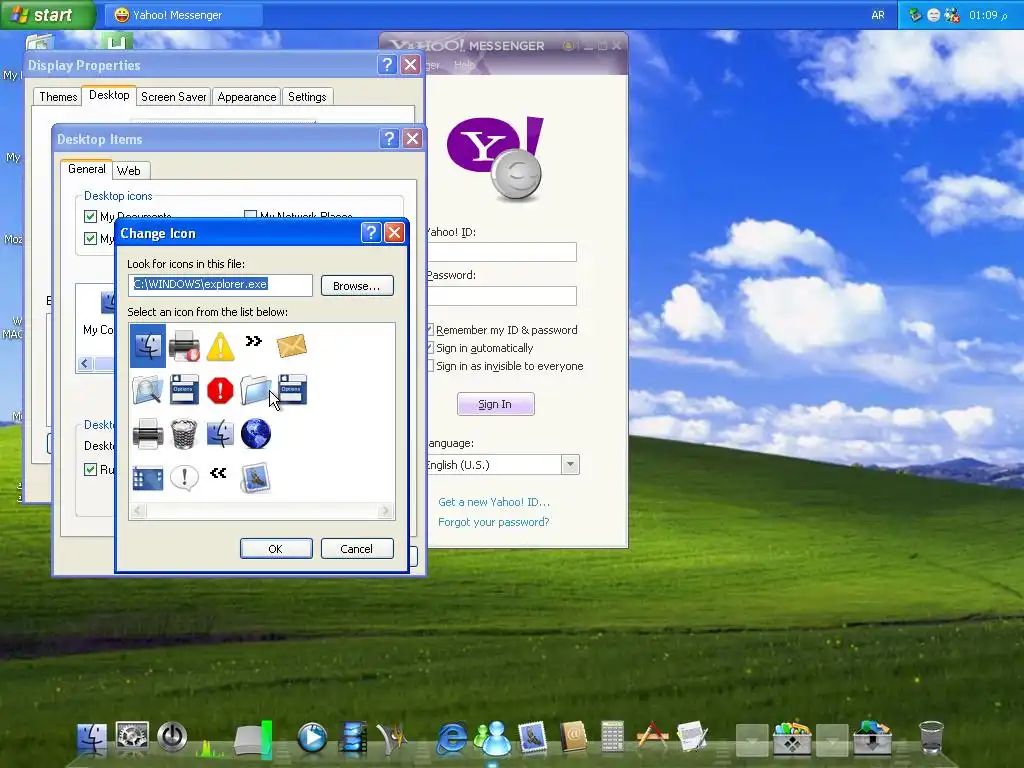Select the General tab in Desktop Items

(x=86, y=168)
